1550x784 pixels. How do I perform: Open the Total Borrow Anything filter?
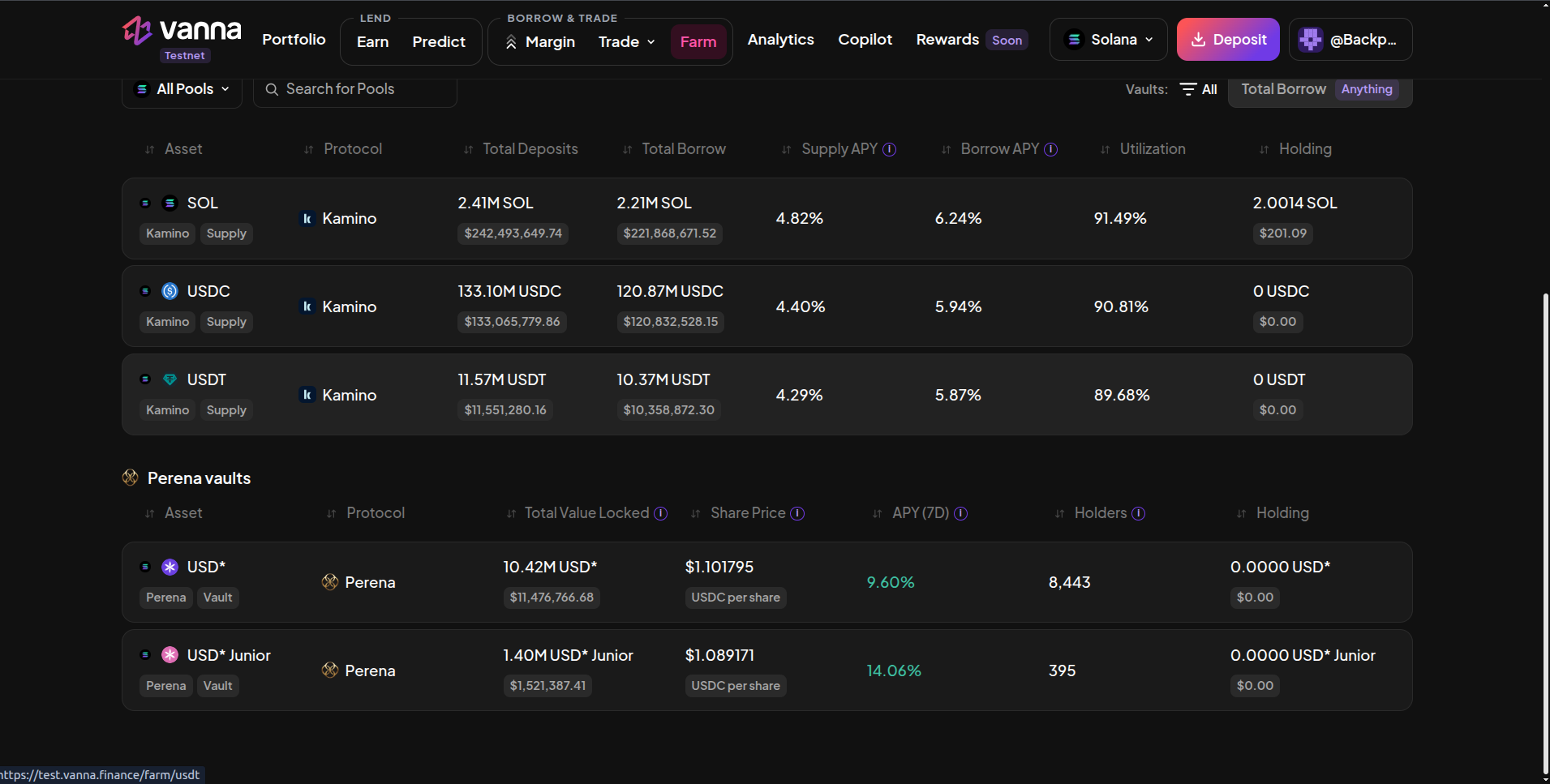pos(1320,89)
